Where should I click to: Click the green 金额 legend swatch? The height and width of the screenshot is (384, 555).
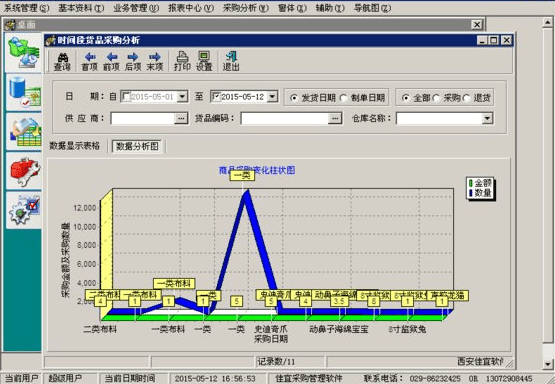tap(471, 183)
